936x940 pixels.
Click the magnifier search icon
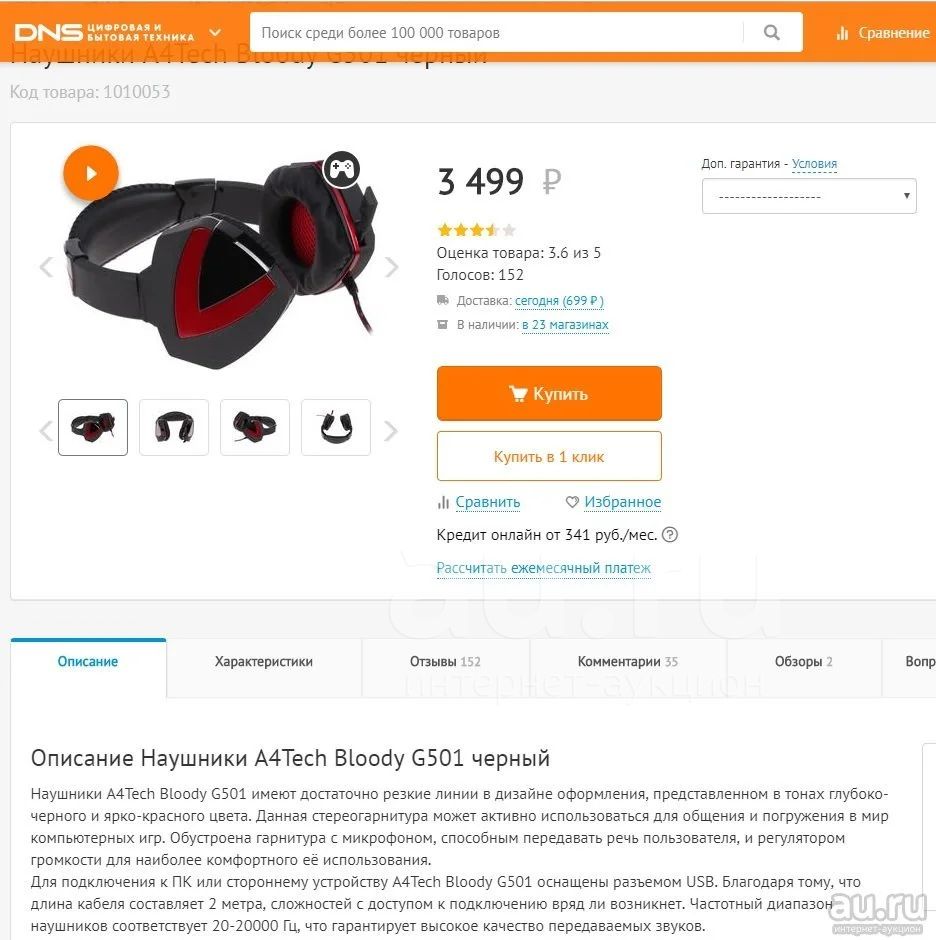tap(772, 32)
